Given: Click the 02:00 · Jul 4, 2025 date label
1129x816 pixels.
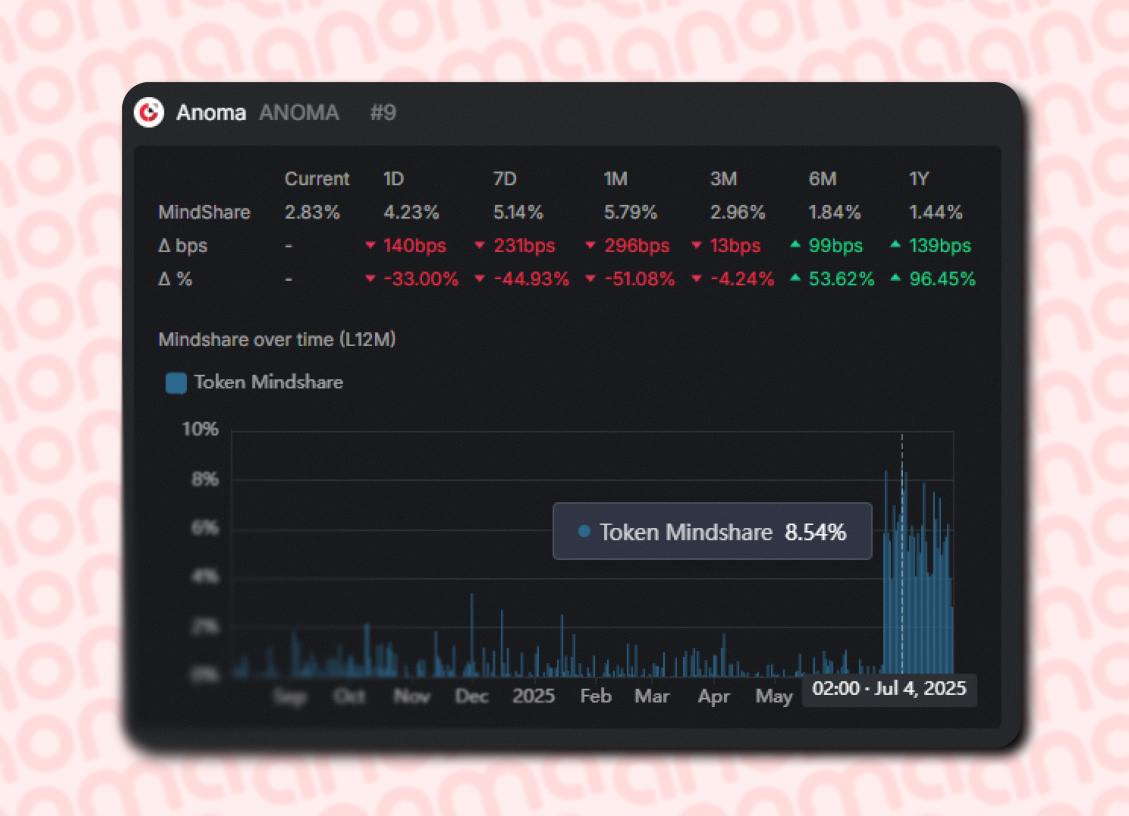Looking at the screenshot, I should point(889,689).
